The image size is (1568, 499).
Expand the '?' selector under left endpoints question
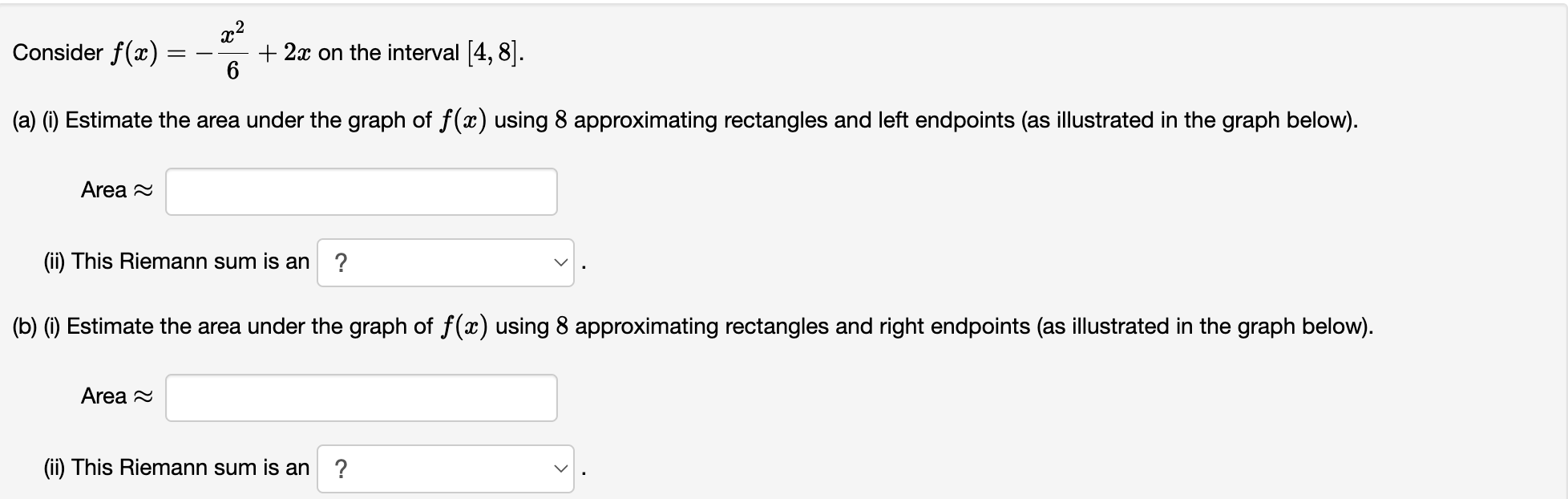[x=445, y=261]
